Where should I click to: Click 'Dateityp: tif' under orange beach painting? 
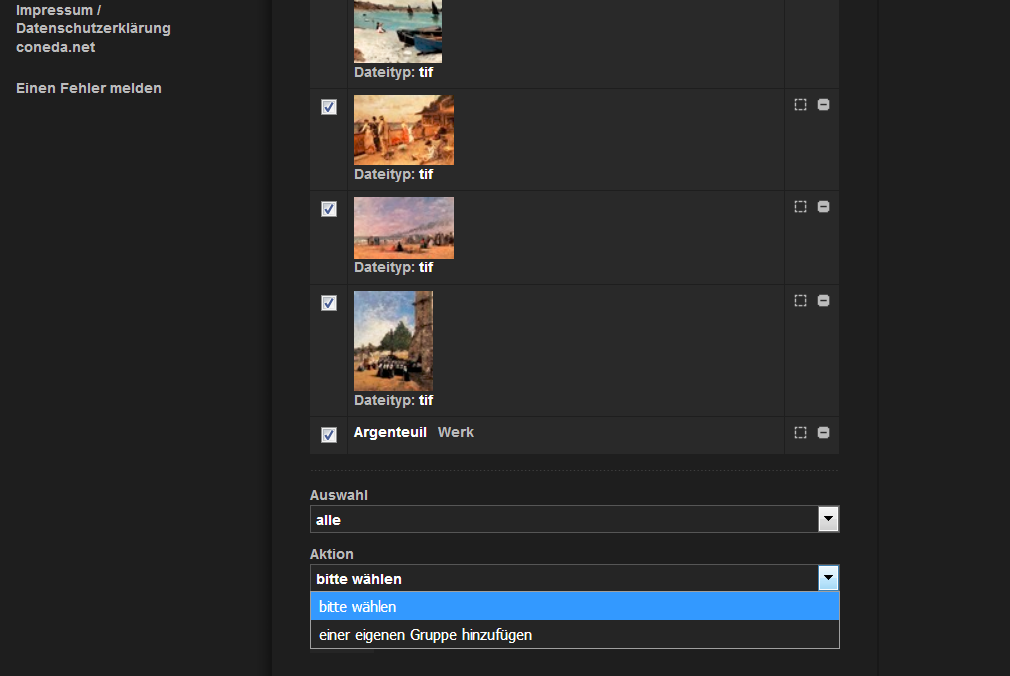pos(394,174)
